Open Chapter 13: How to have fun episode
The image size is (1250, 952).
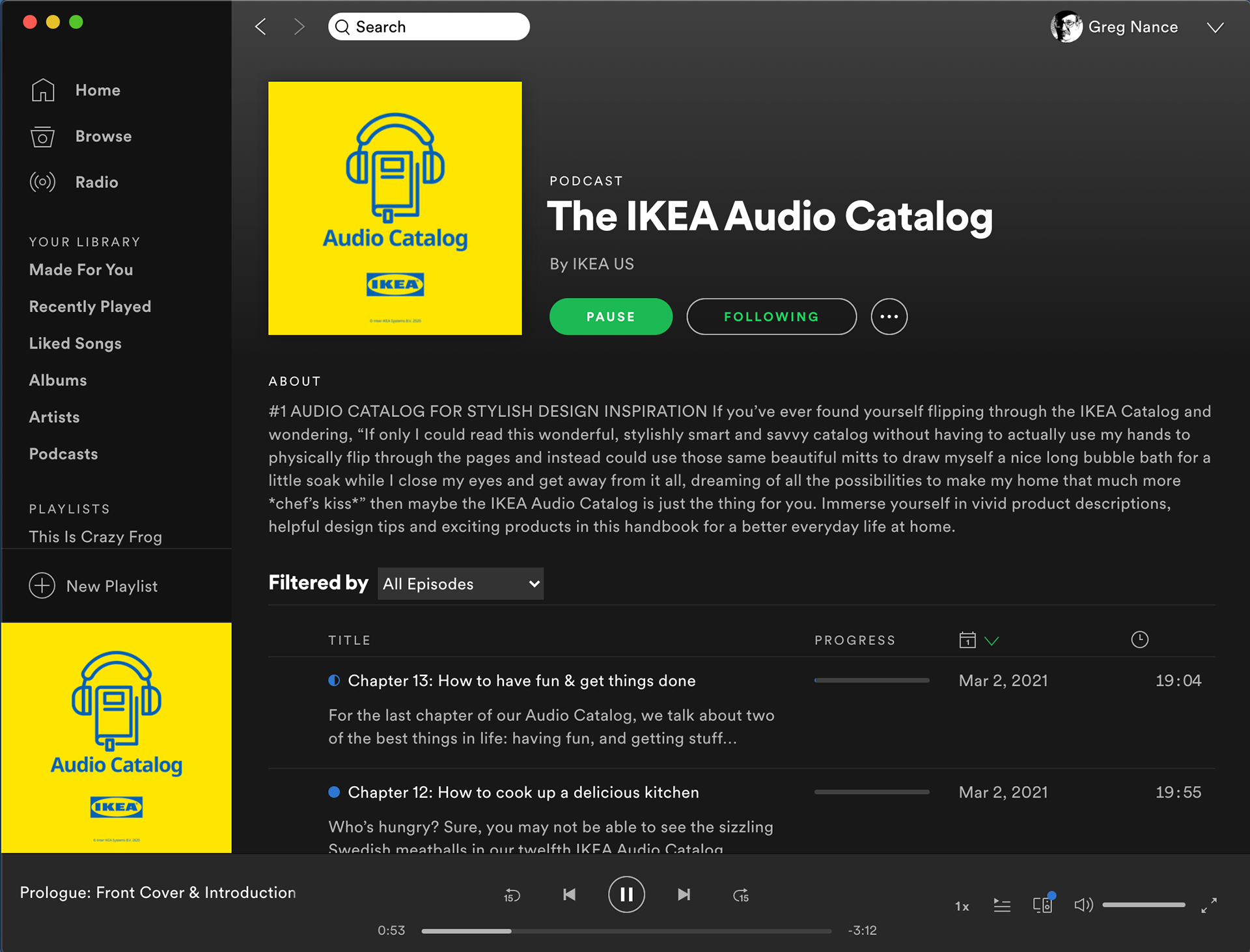(522, 681)
